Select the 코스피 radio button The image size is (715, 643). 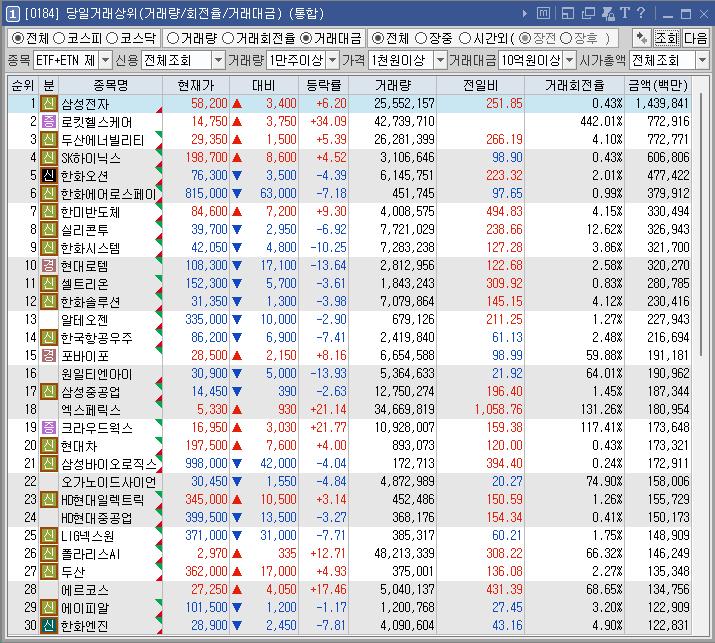pos(59,38)
